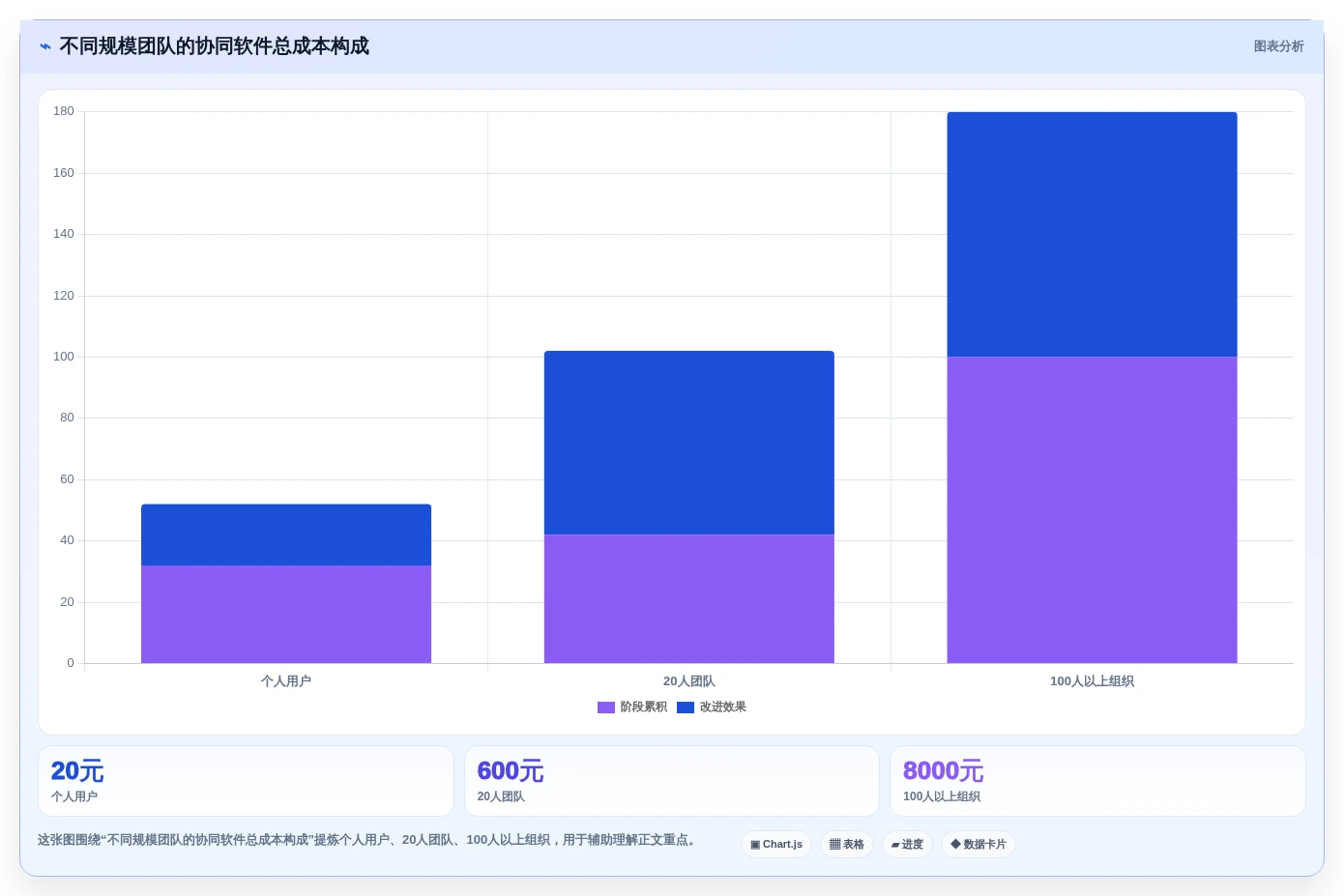Click the lightning icon beside the chart title
Viewport: 1344px width, 896px height.
[45, 46]
